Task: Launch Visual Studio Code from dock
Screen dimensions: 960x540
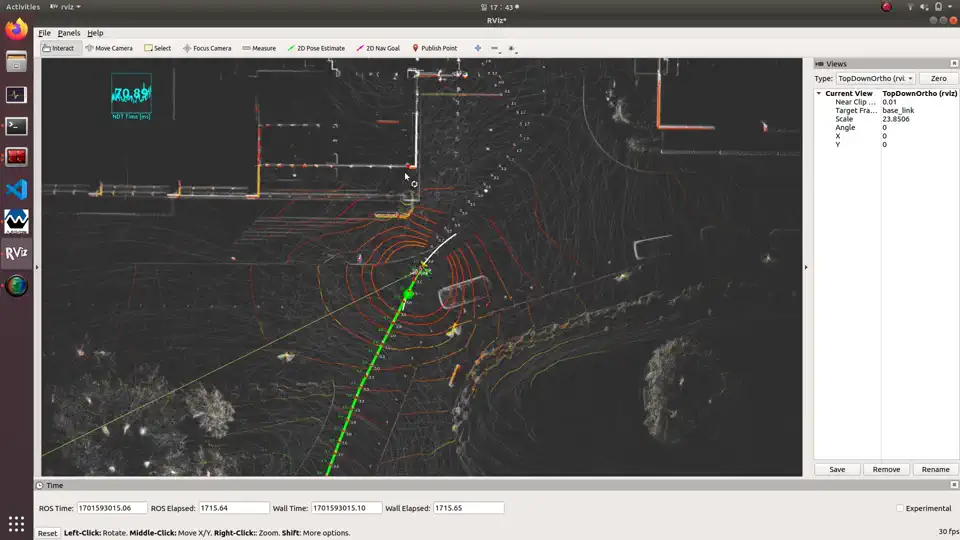Action: pyautogui.click(x=17, y=189)
